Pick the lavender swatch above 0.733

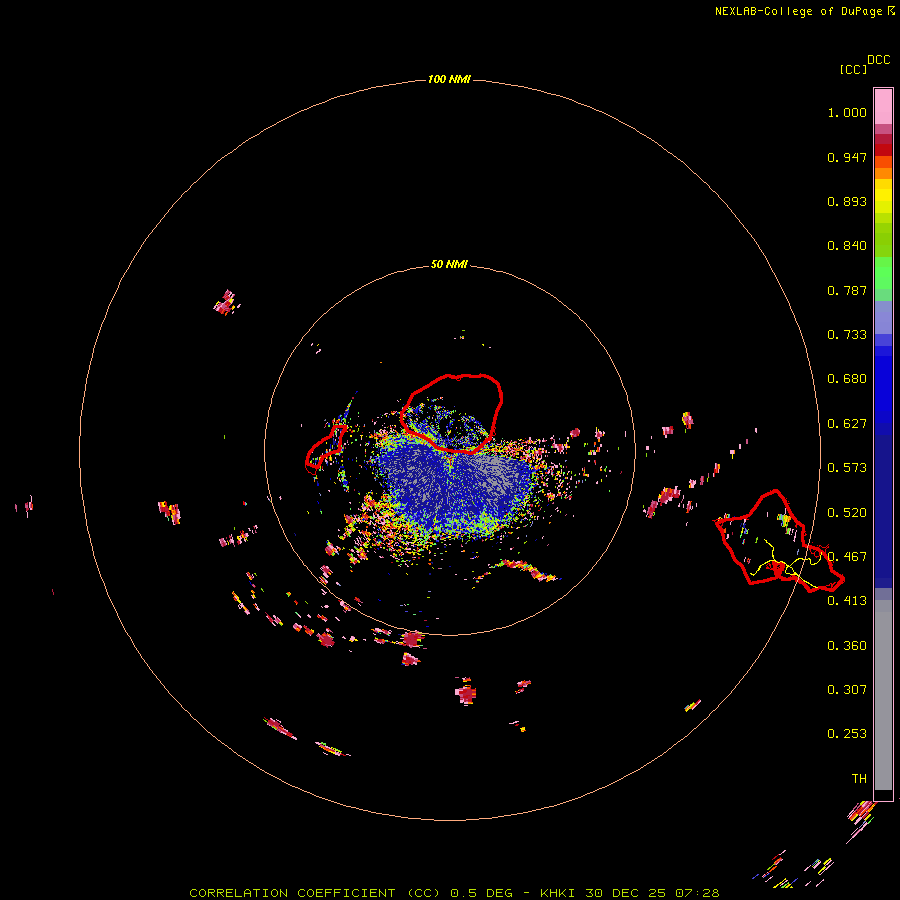pos(883,317)
